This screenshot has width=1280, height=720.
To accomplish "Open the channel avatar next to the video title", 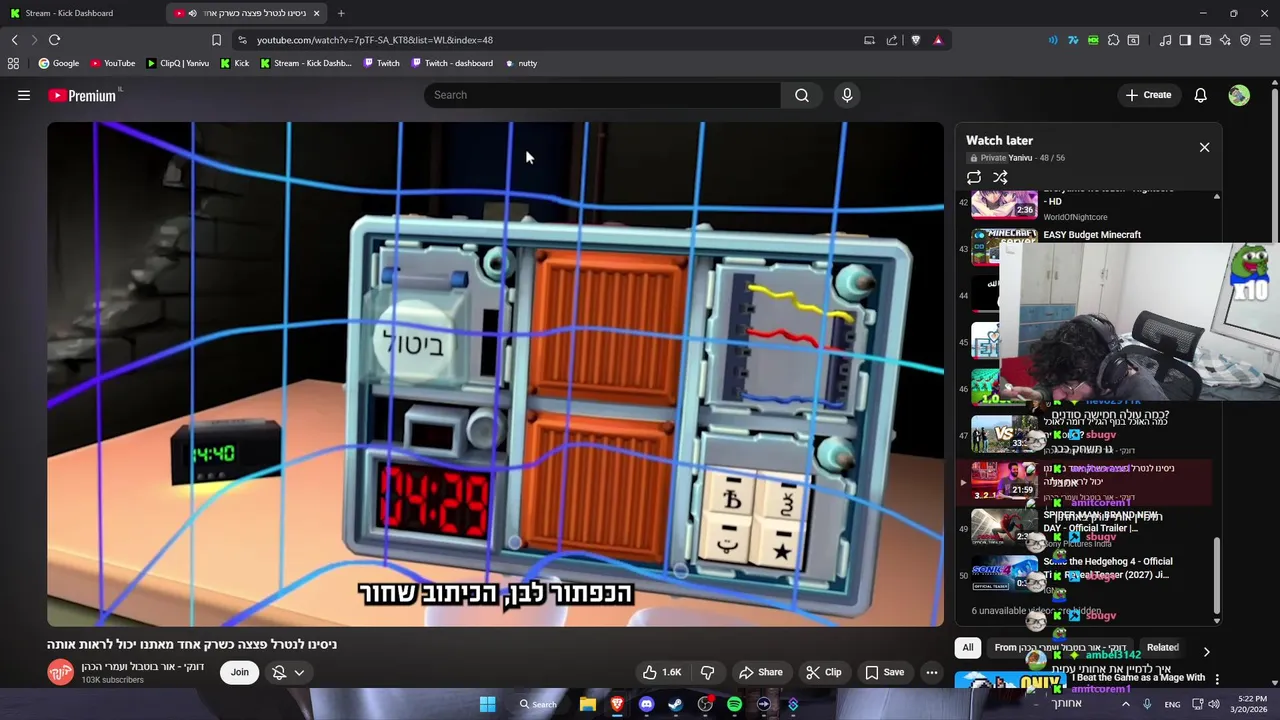I will [x=60, y=672].
